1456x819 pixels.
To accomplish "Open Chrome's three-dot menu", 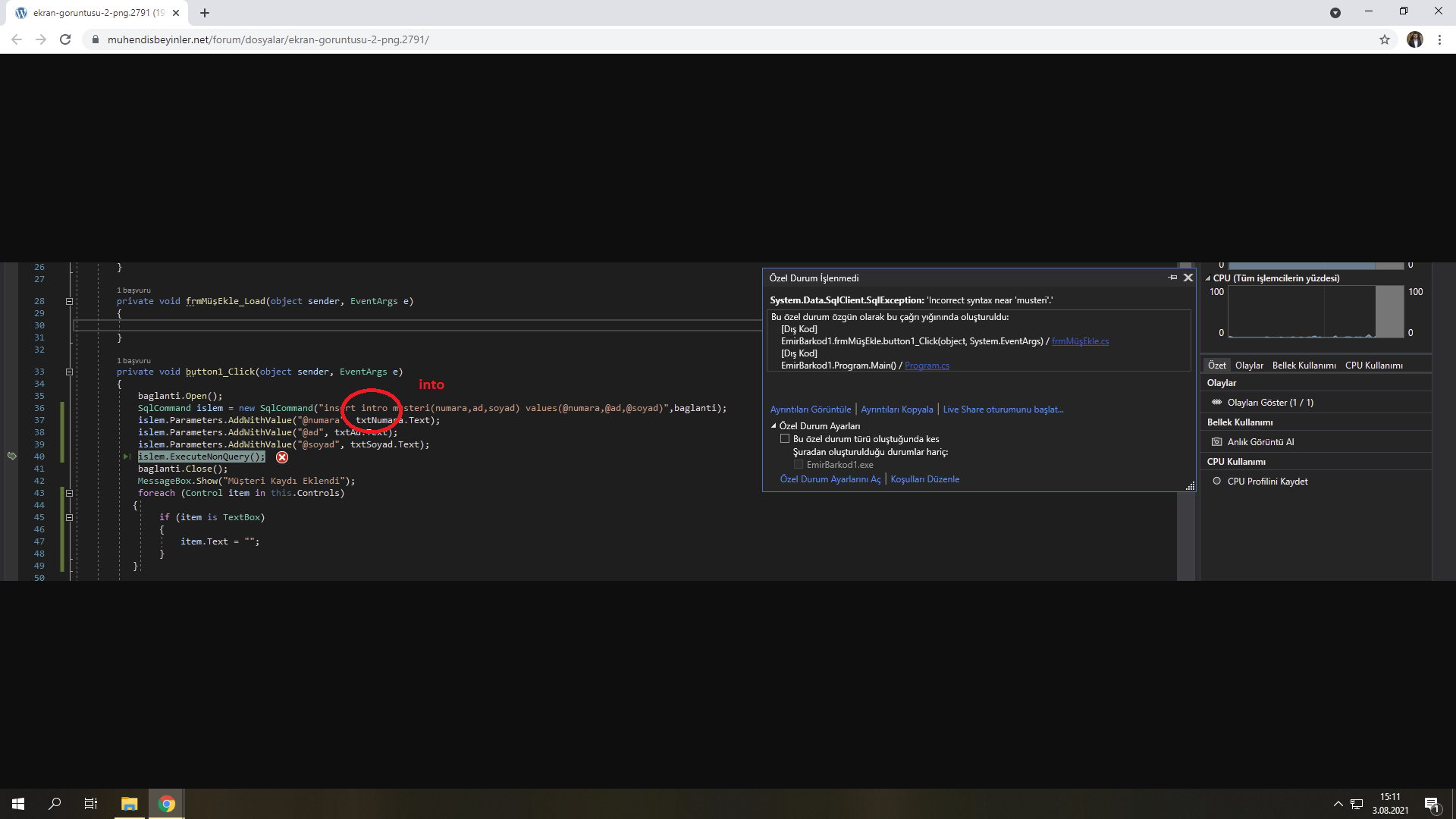I will [x=1439, y=39].
